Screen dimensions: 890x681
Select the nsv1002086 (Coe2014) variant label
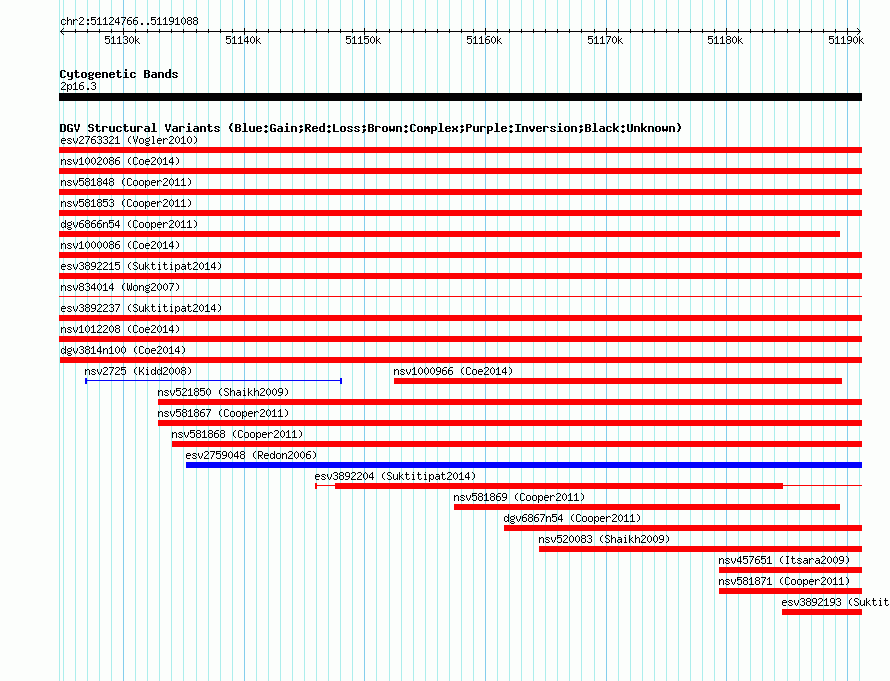pyautogui.click(x=120, y=161)
